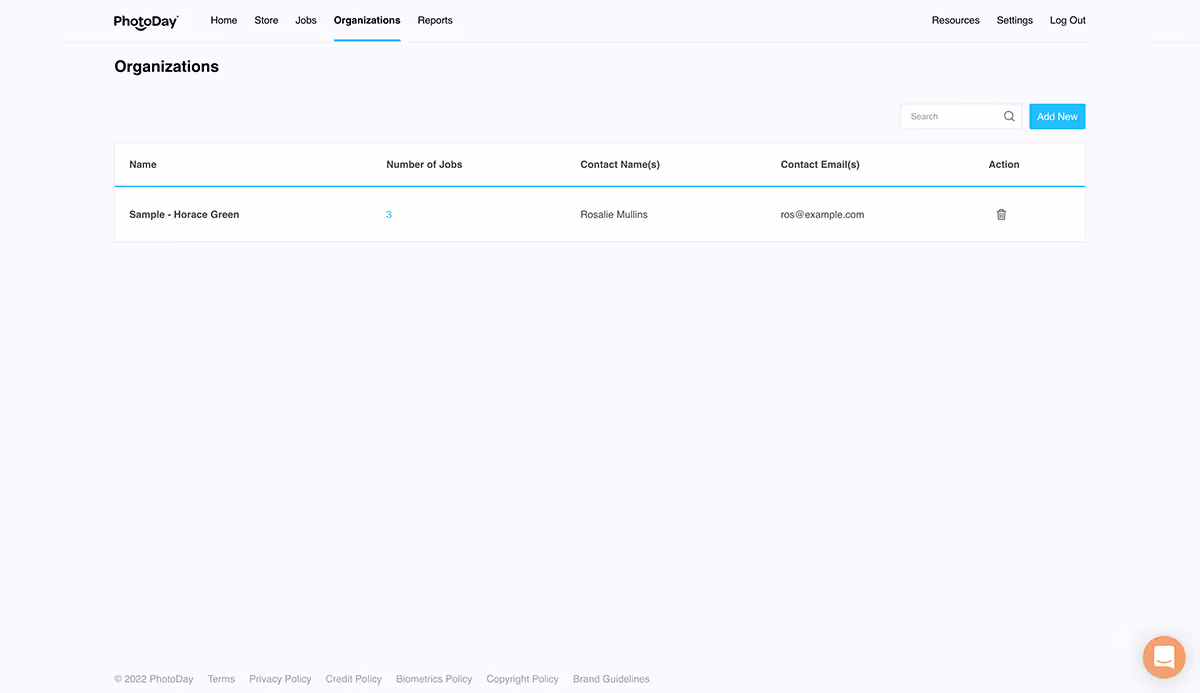Click Log Out
1200x693 pixels.
1068,20
